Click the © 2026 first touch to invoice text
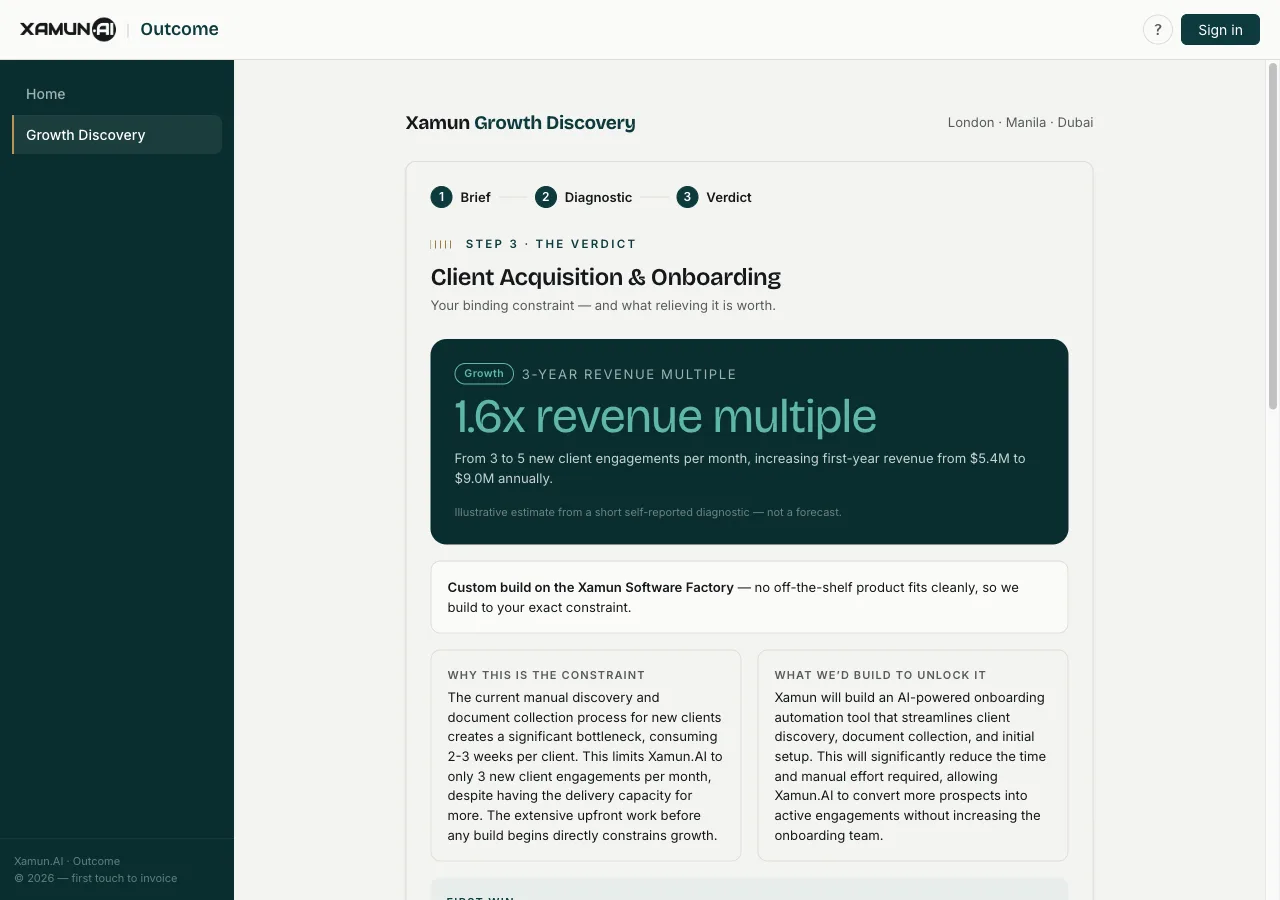 tap(96, 878)
